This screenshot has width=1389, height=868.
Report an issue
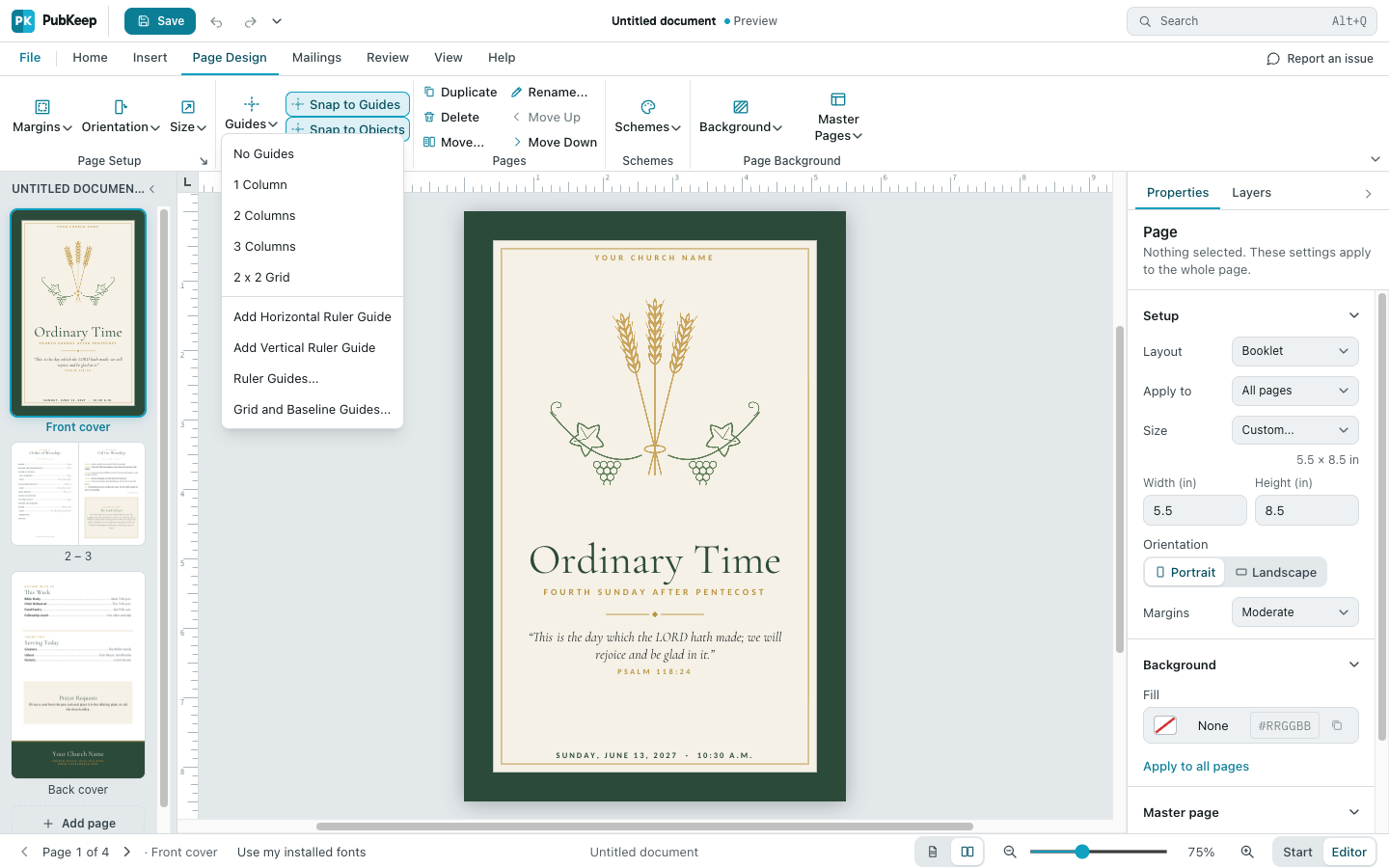(x=1320, y=59)
